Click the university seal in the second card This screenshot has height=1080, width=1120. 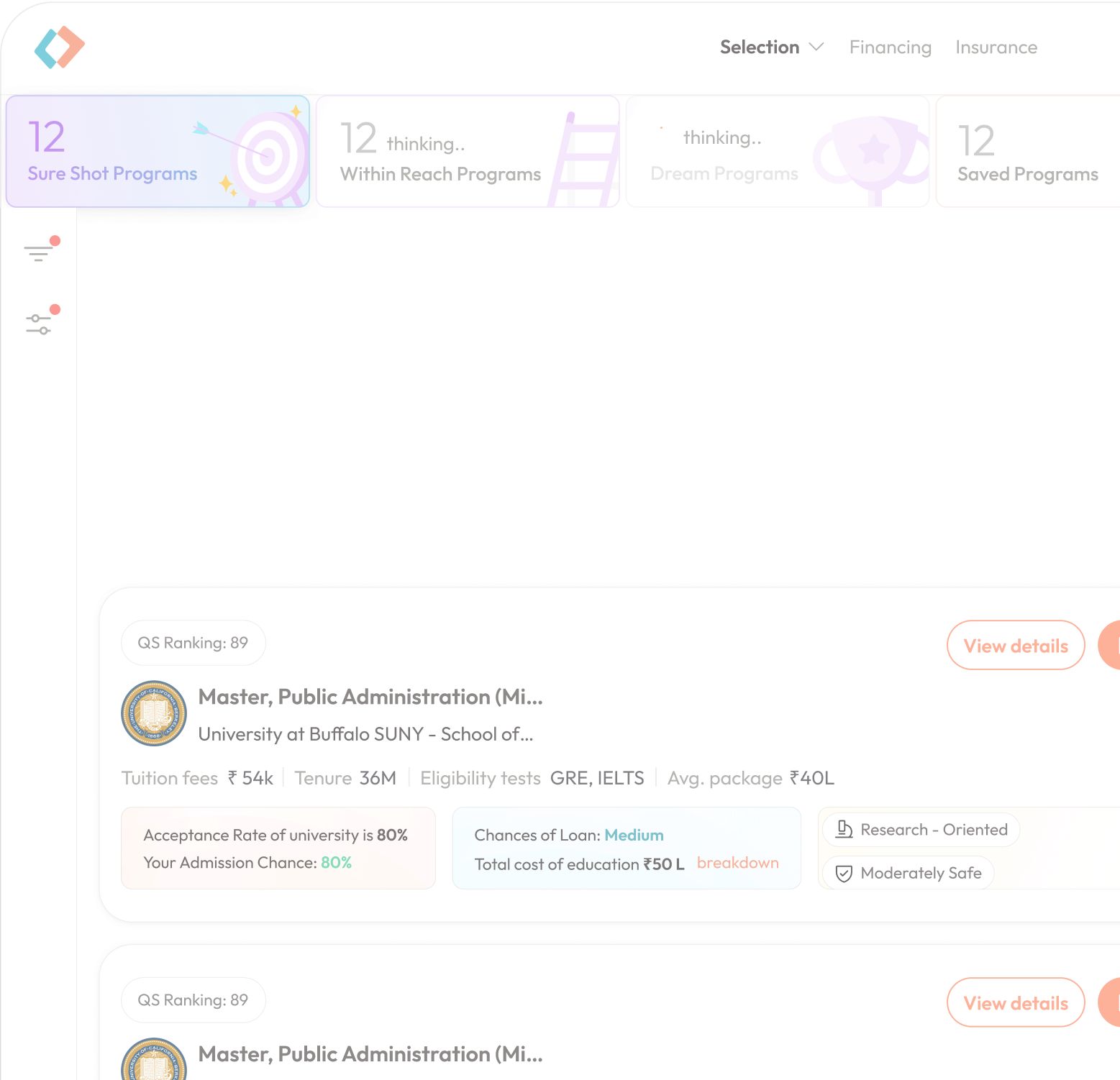tap(154, 1058)
